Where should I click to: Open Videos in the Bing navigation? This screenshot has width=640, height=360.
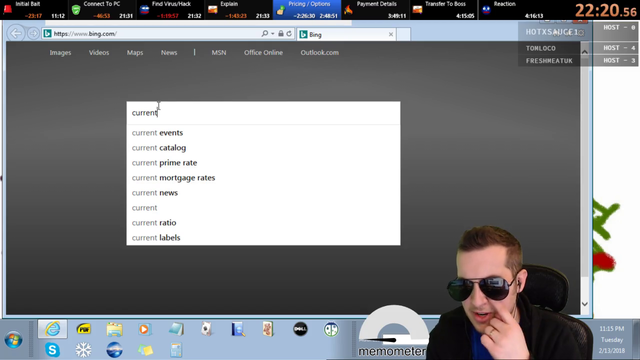[x=99, y=53]
